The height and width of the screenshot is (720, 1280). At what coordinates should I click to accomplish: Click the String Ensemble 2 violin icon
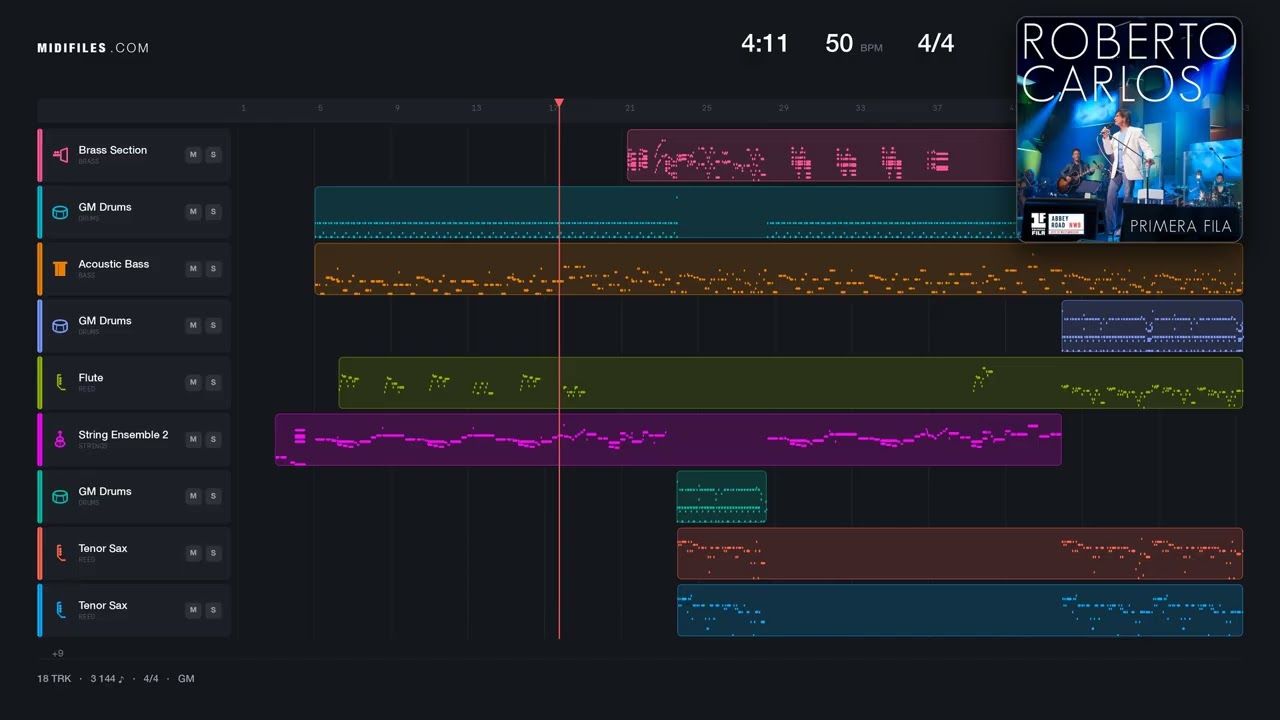[60, 440]
